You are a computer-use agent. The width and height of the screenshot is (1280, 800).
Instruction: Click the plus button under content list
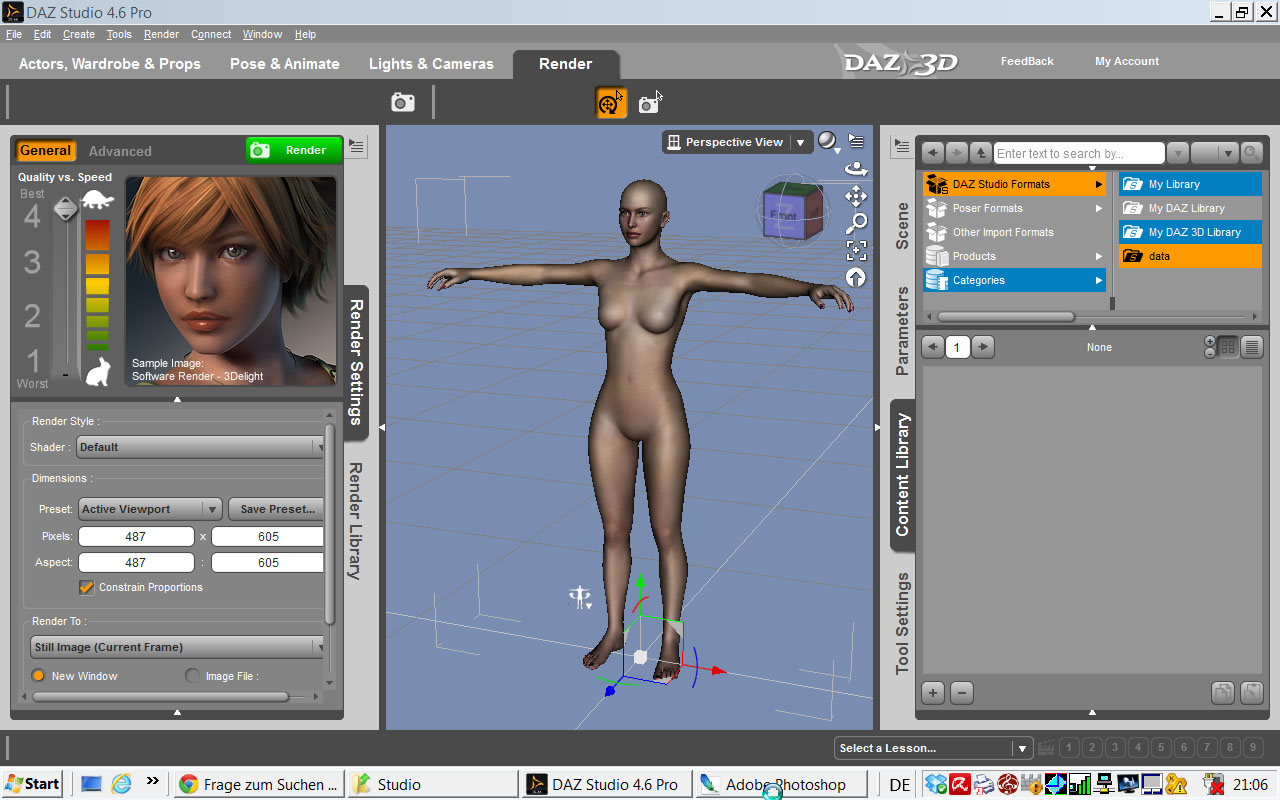[933, 692]
